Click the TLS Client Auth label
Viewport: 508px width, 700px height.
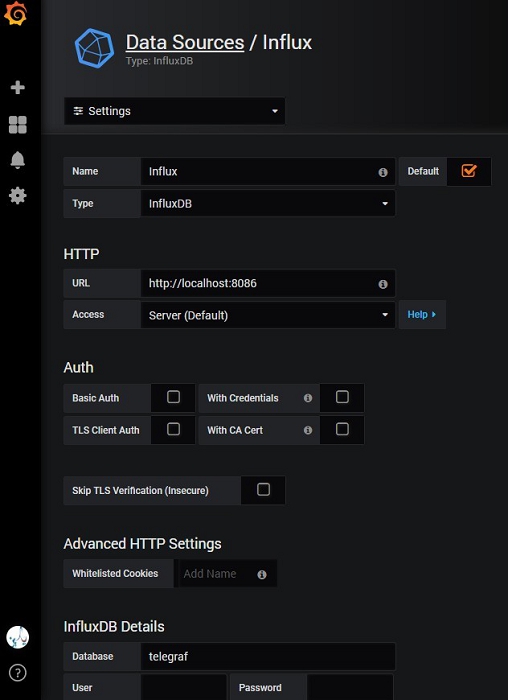106,430
